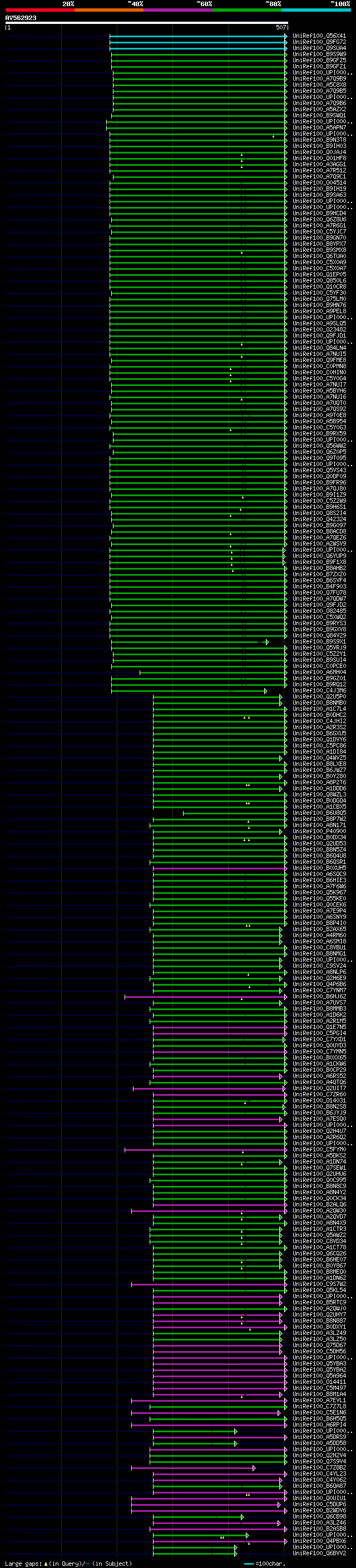The height and width of the screenshot is (1568, 356).
Task: Click the UniRef100_A1DDD6 label
Action: coord(319,789)
